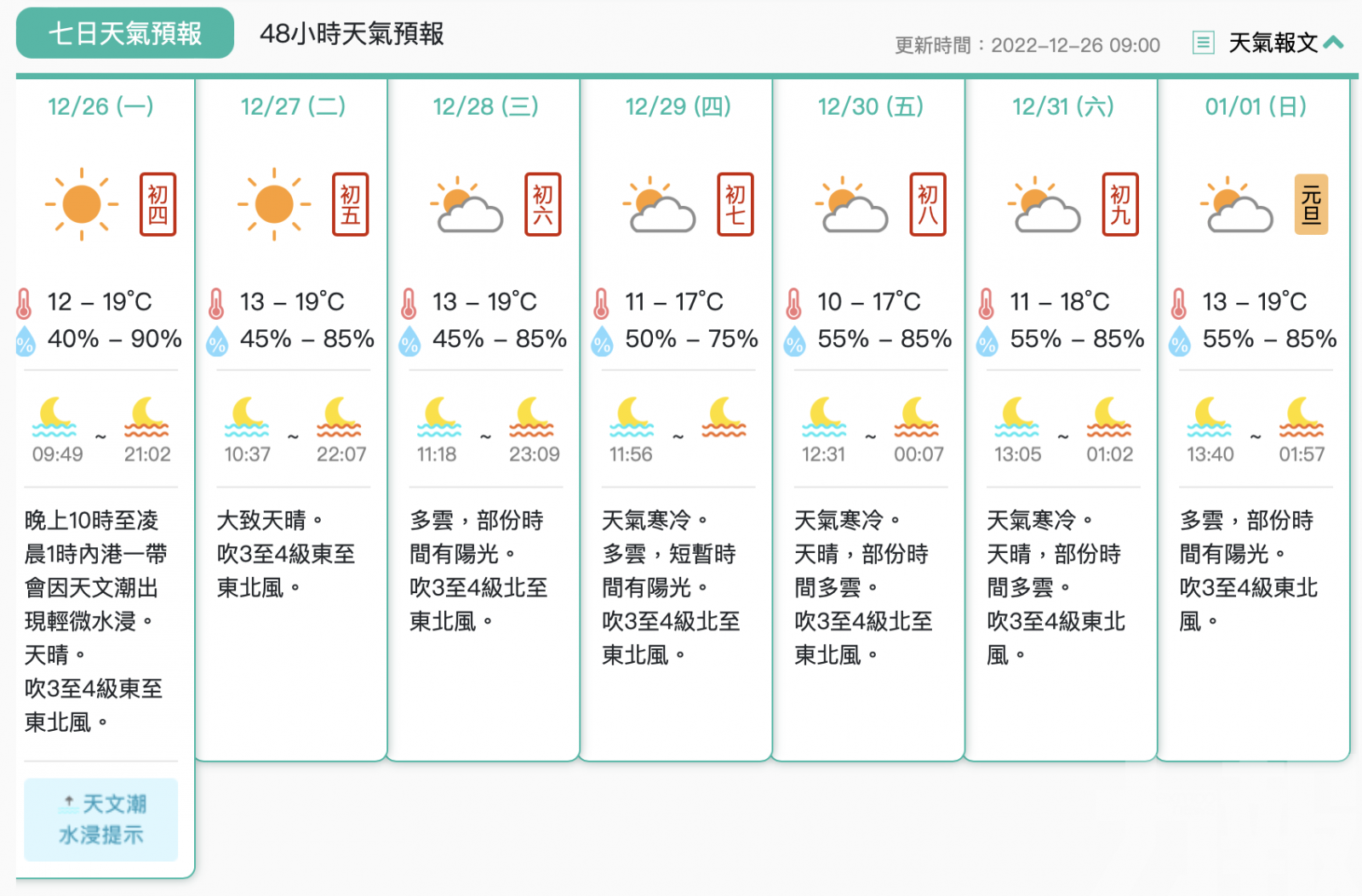
Task: Click the 50% – 75% humidity value
Action: coord(691,339)
